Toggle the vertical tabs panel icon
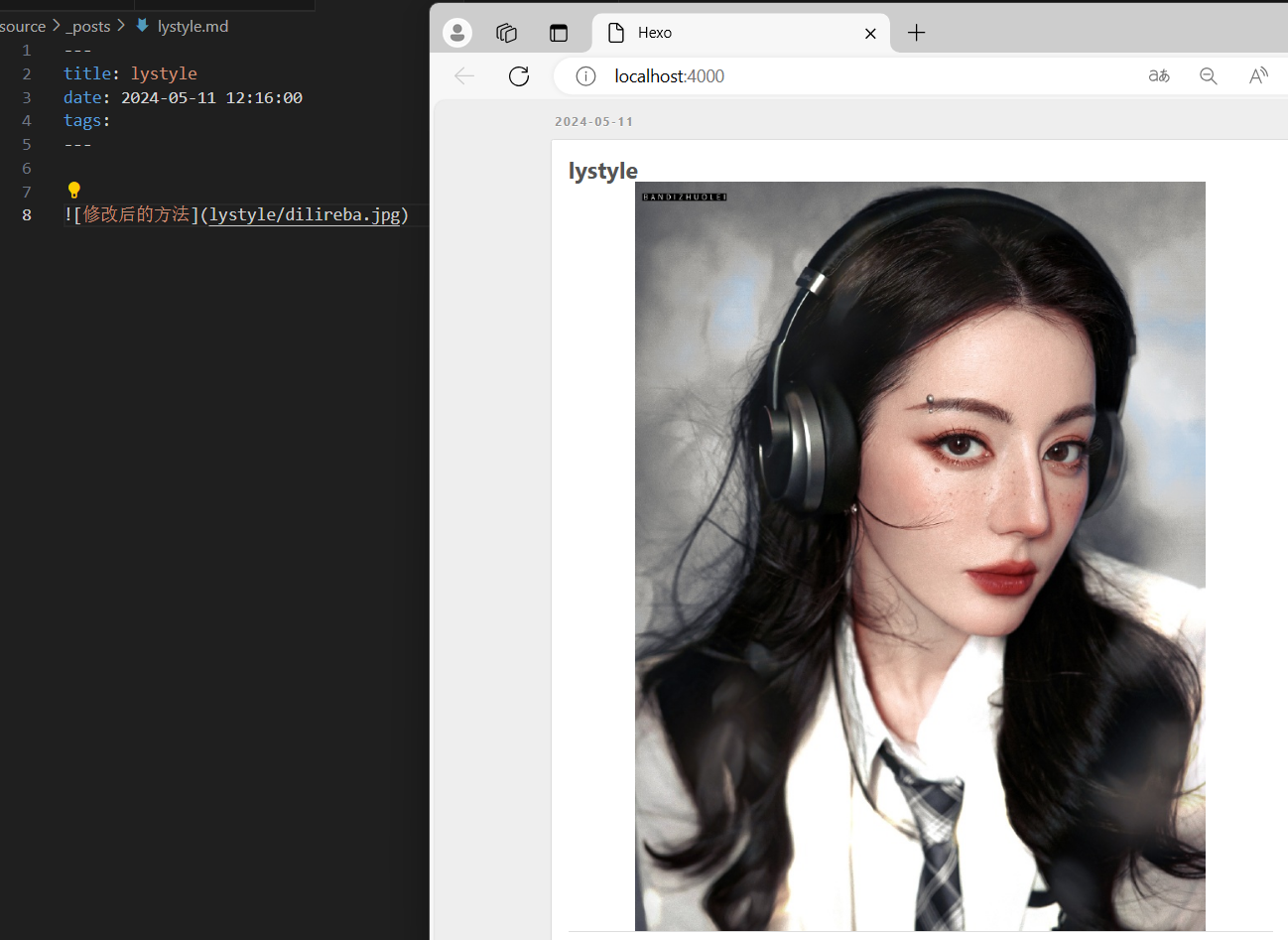The image size is (1288, 940). coord(559,33)
